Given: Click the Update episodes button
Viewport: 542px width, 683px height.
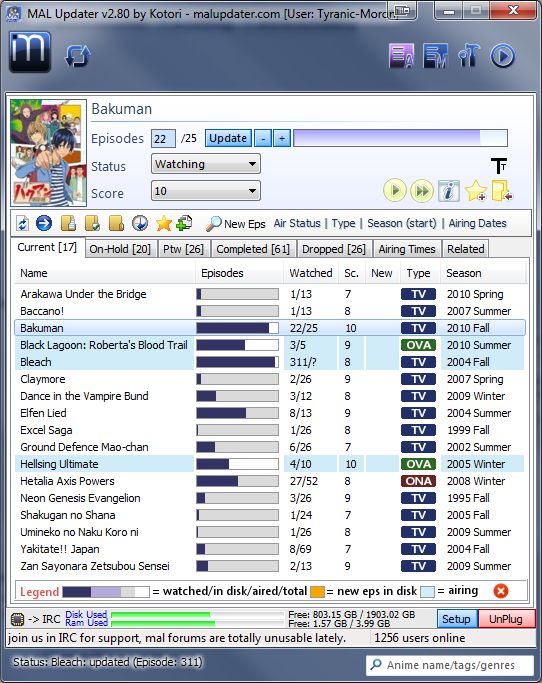Looking at the screenshot, I should point(228,139).
